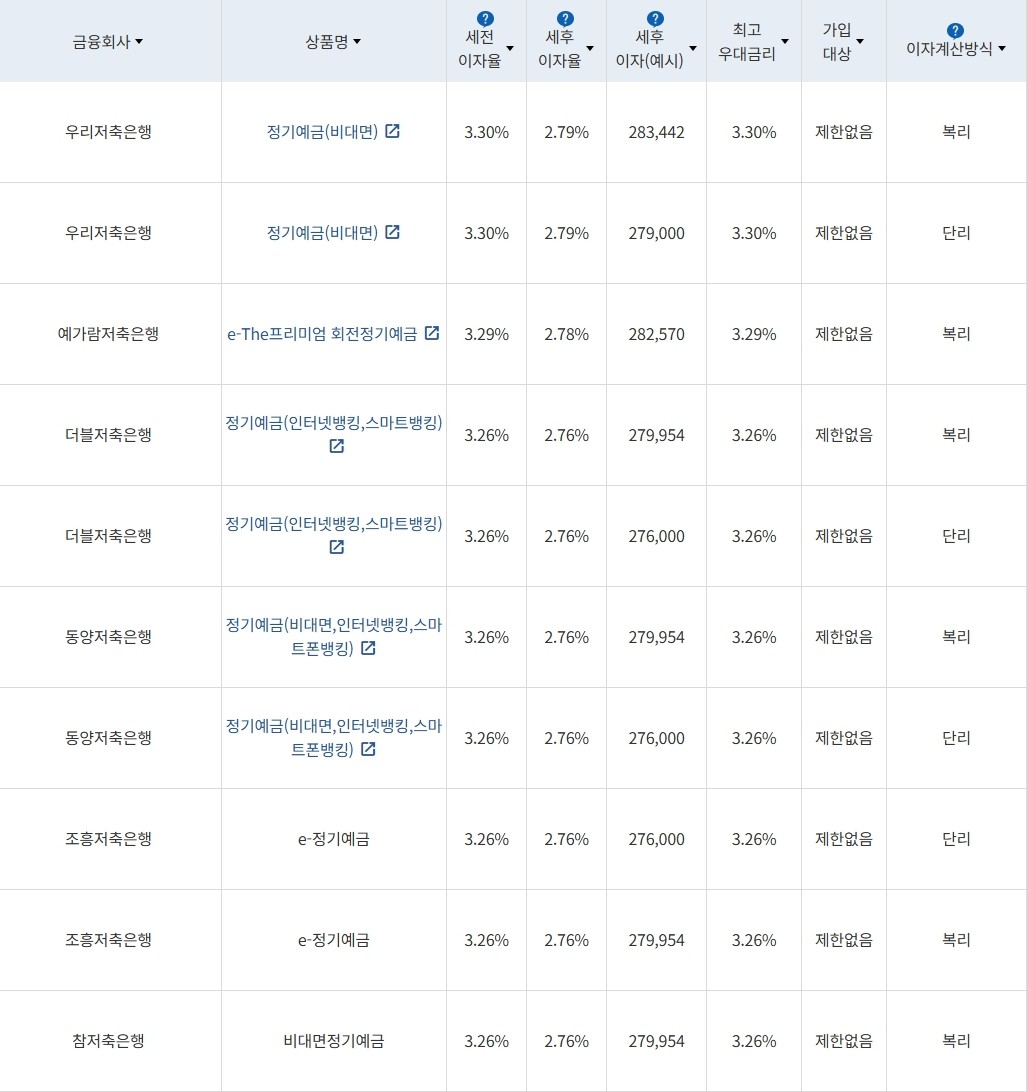Click the external link icon for e-The프리미엄 회전정기예금
1027x1092 pixels.
click(431, 333)
